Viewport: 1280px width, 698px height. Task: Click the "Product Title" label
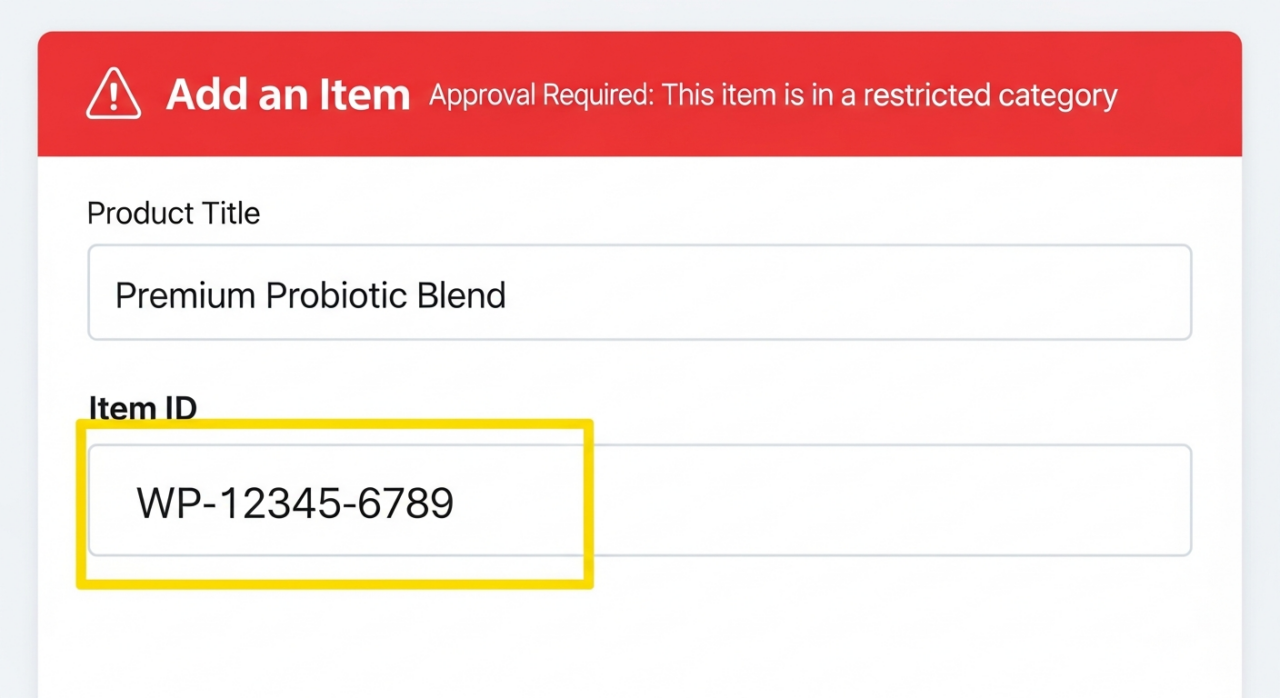tap(173, 213)
